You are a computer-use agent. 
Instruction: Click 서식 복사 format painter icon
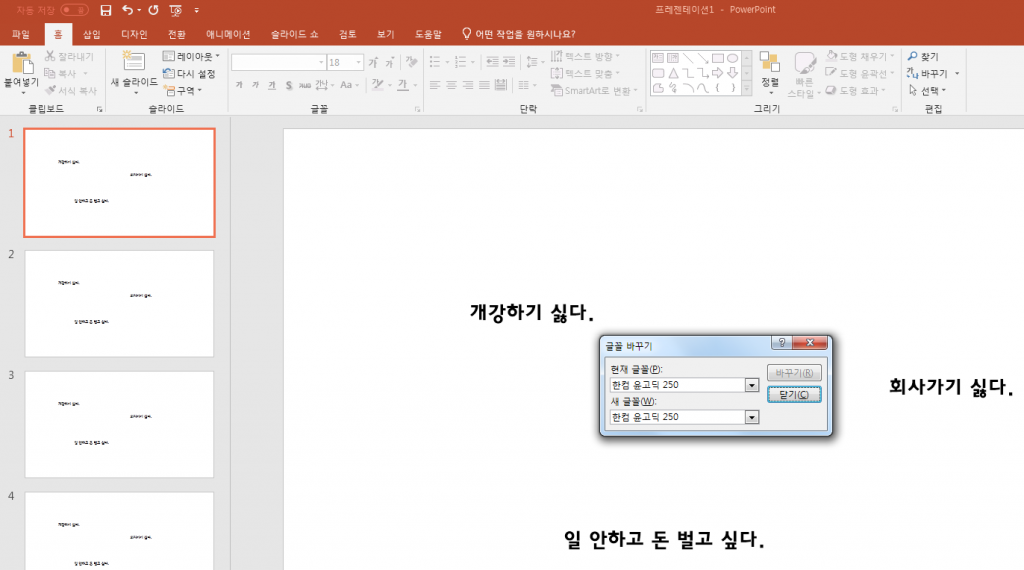(50, 90)
